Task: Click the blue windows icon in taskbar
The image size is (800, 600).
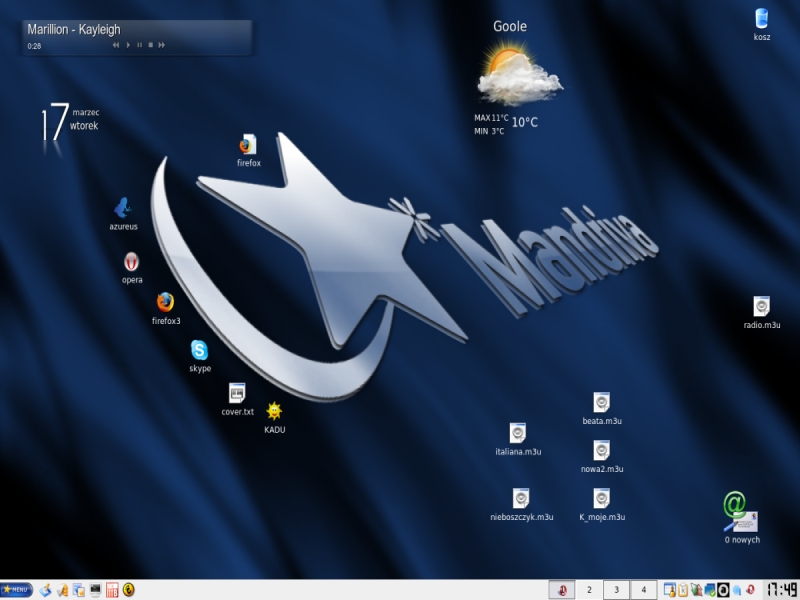Action: coord(79,590)
